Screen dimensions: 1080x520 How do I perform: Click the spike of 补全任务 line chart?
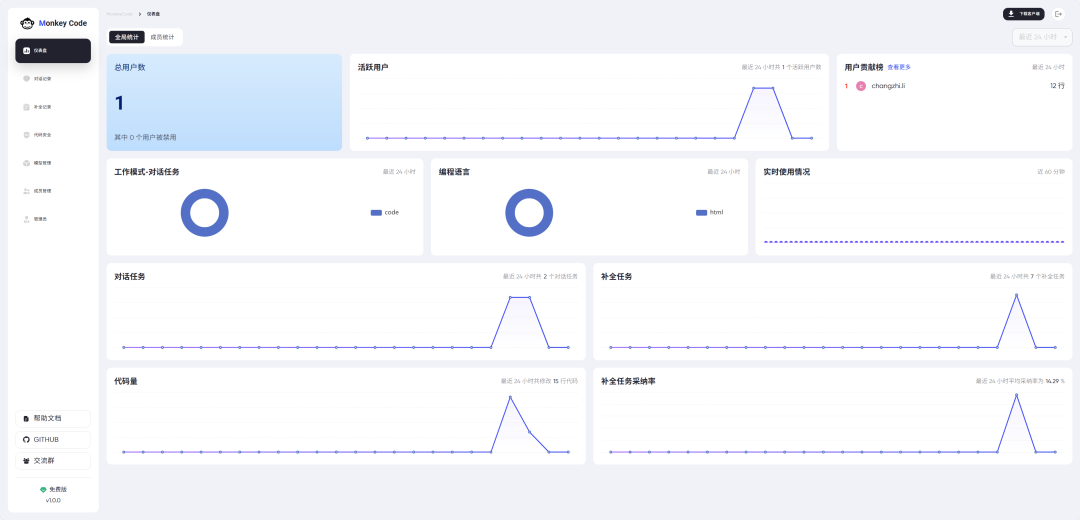click(1016, 295)
